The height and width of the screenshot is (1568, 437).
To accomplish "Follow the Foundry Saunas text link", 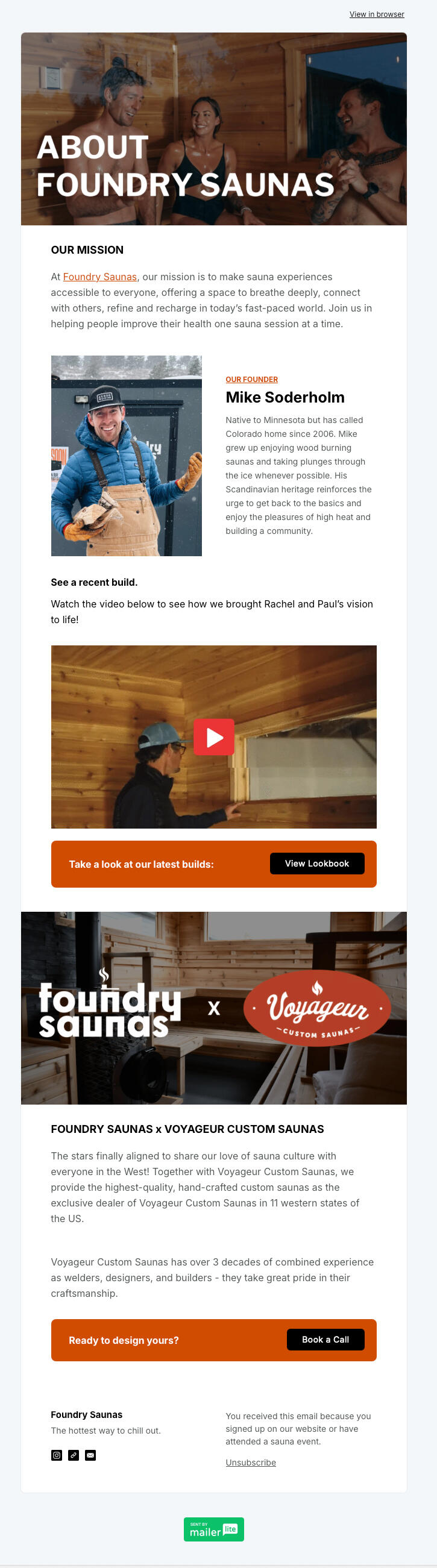I will click(100, 277).
